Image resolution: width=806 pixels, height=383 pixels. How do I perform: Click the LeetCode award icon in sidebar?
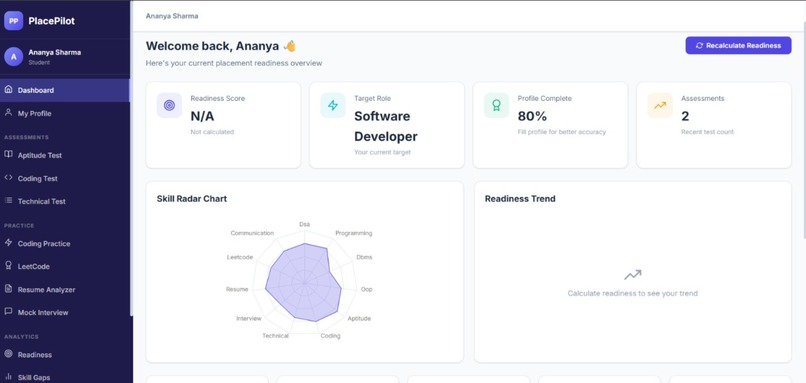(8, 266)
